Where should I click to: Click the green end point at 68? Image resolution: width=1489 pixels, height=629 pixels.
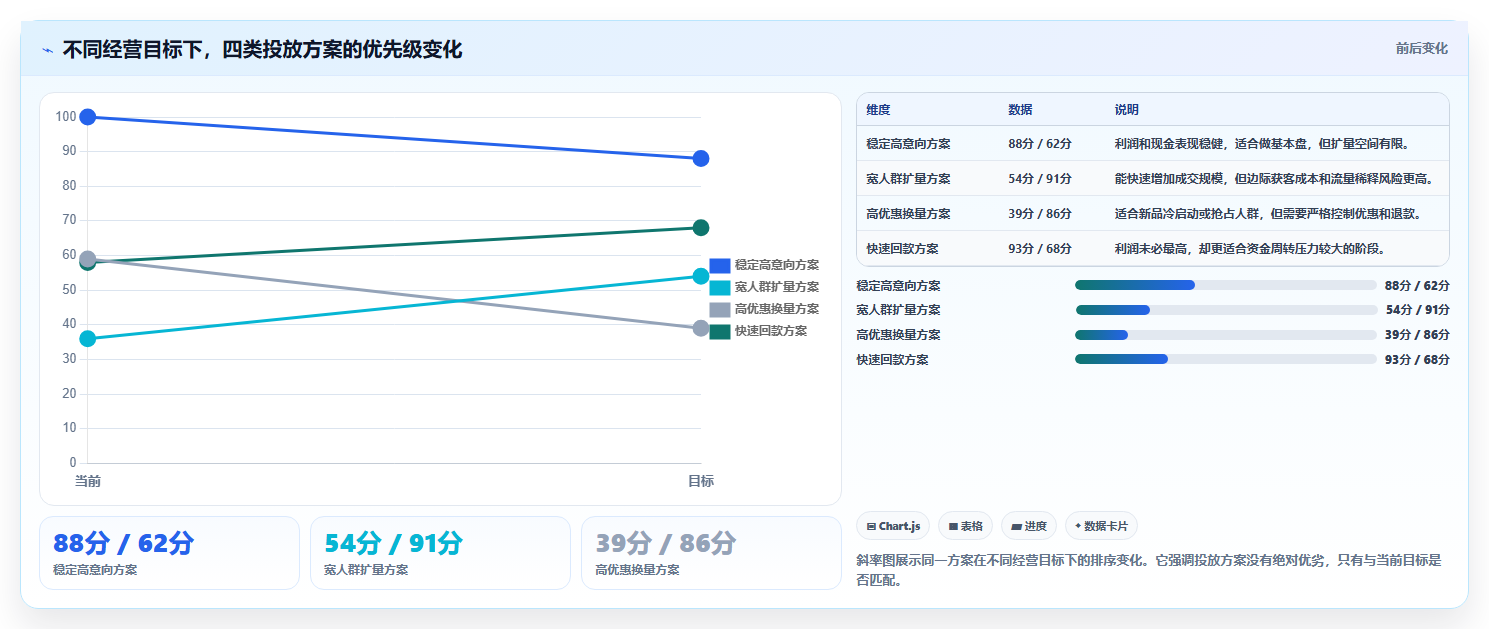coord(701,228)
